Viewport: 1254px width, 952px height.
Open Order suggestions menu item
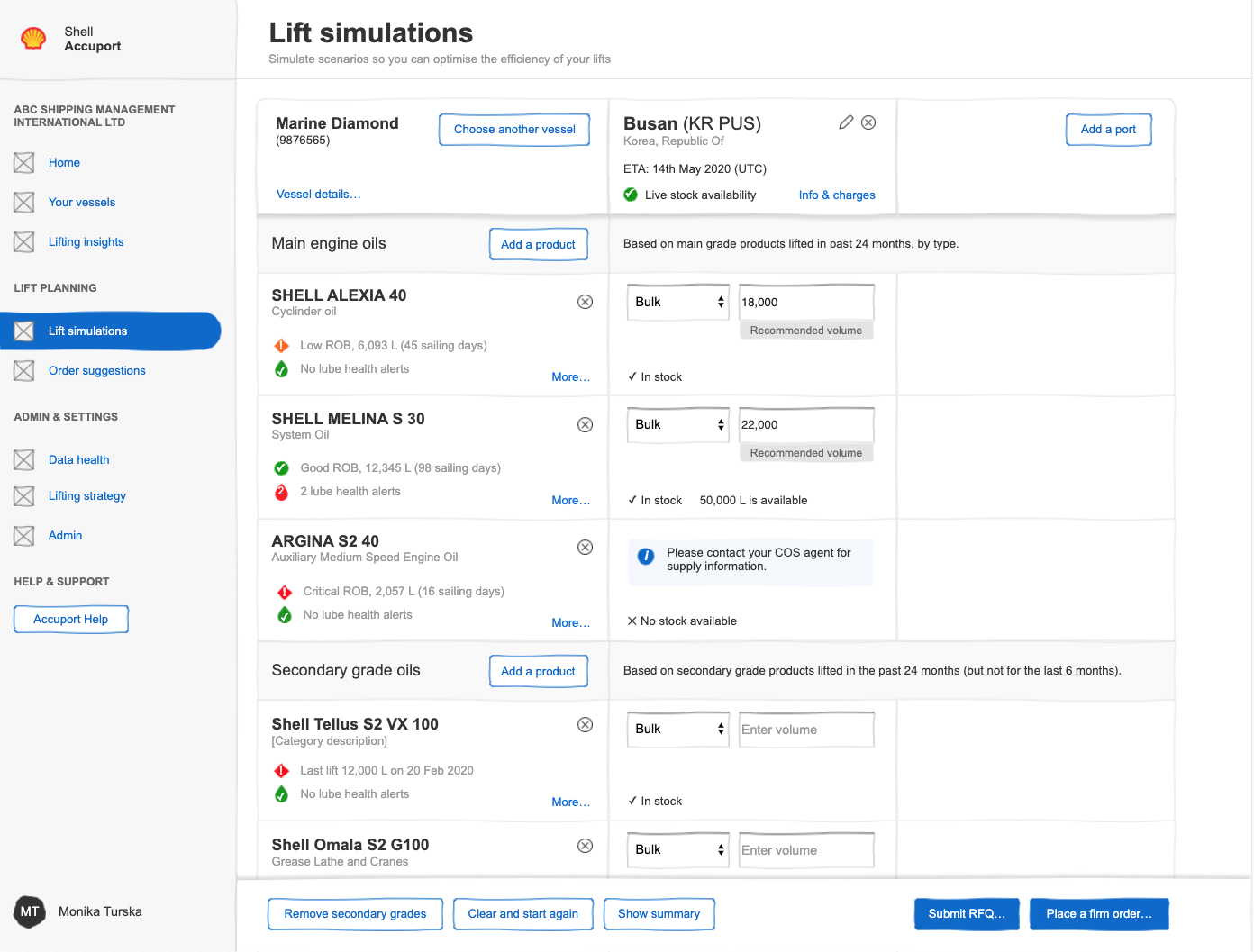pyautogui.click(x=97, y=371)
